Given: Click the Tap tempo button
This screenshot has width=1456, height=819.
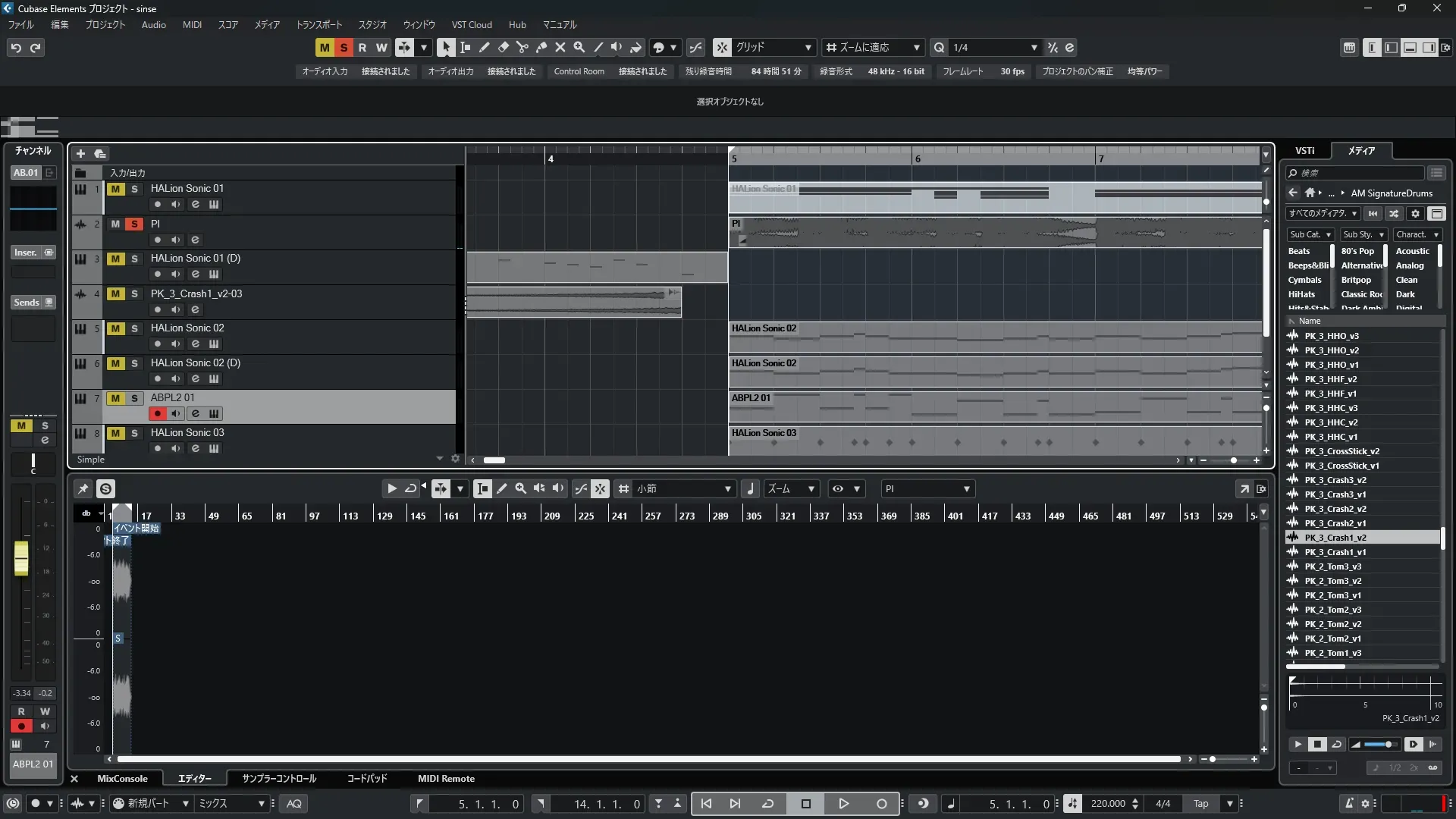Looking at the screenshot, I should coord(1200,804).
